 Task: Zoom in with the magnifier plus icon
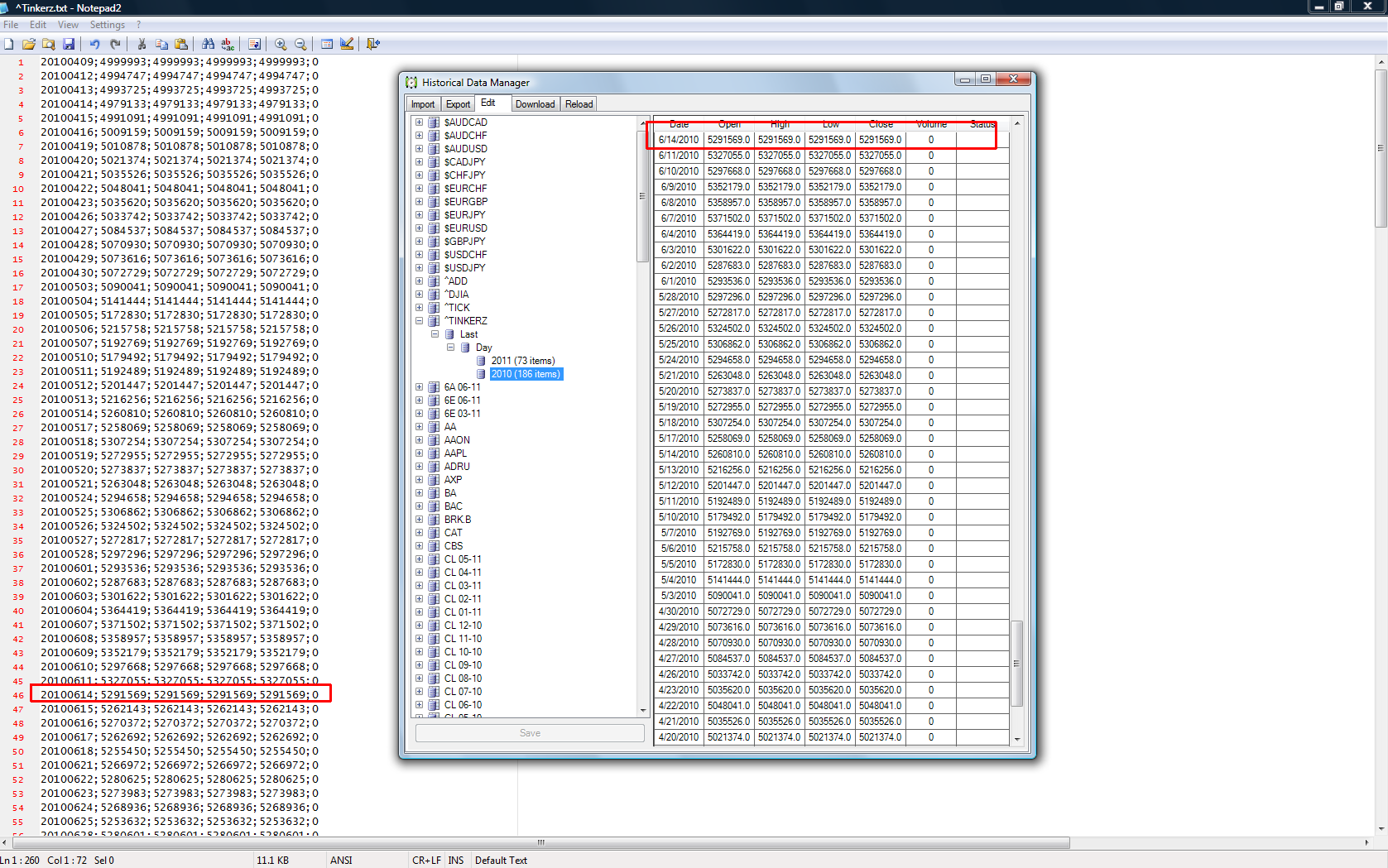[281, 44]
